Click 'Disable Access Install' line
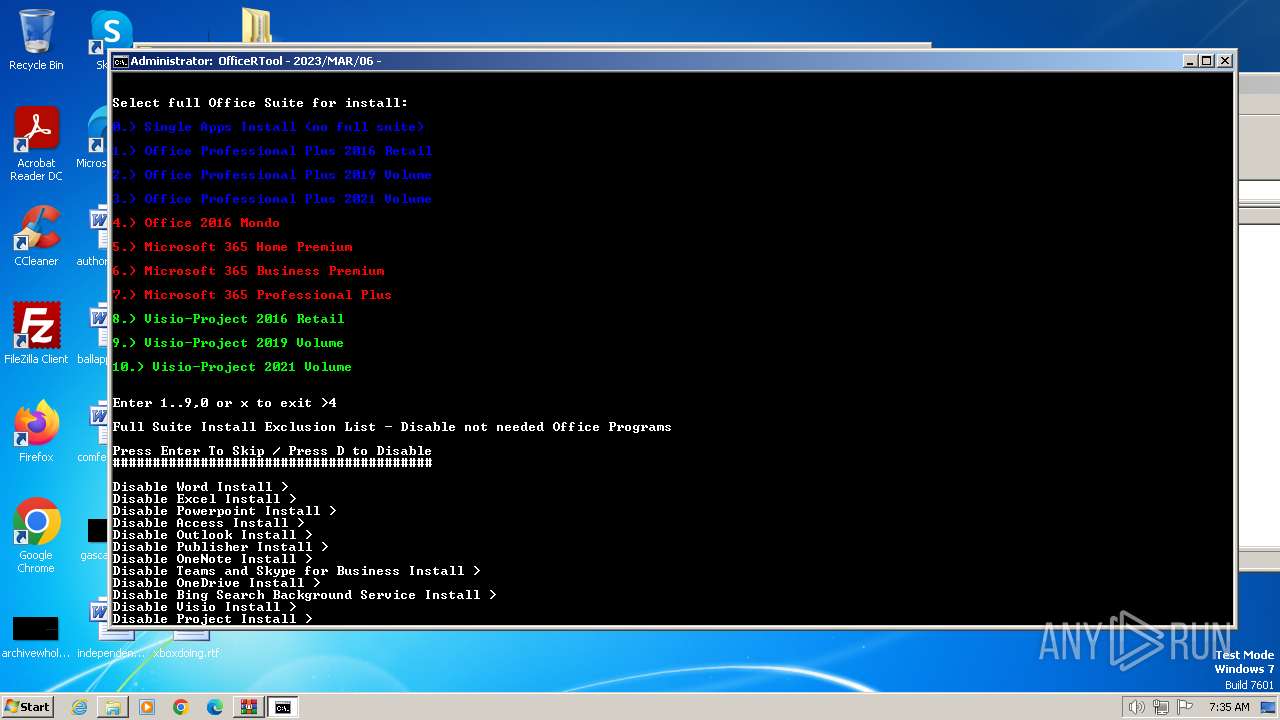 coord(208,523)
